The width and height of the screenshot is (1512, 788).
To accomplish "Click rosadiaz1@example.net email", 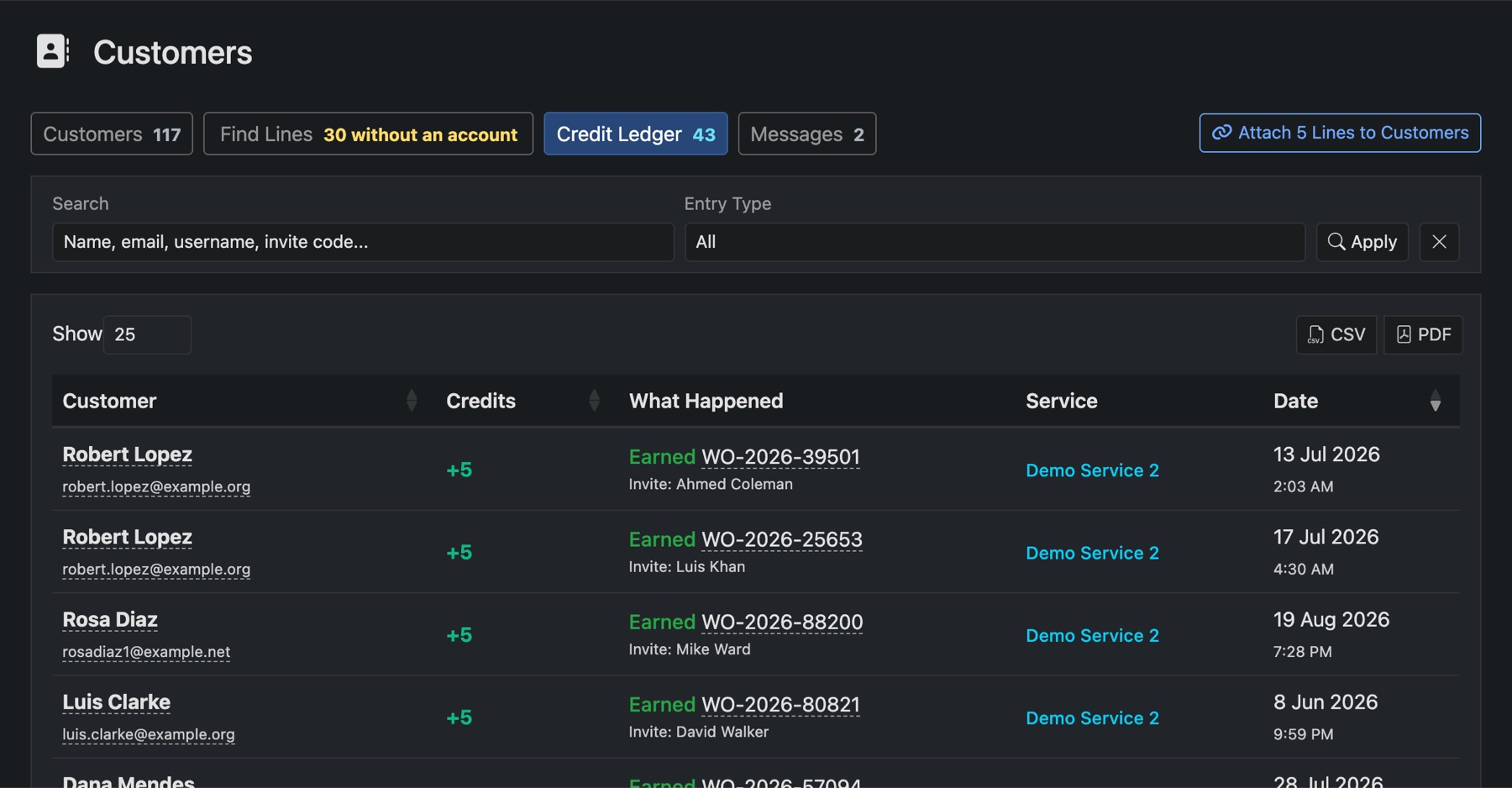I will point(146,652).
